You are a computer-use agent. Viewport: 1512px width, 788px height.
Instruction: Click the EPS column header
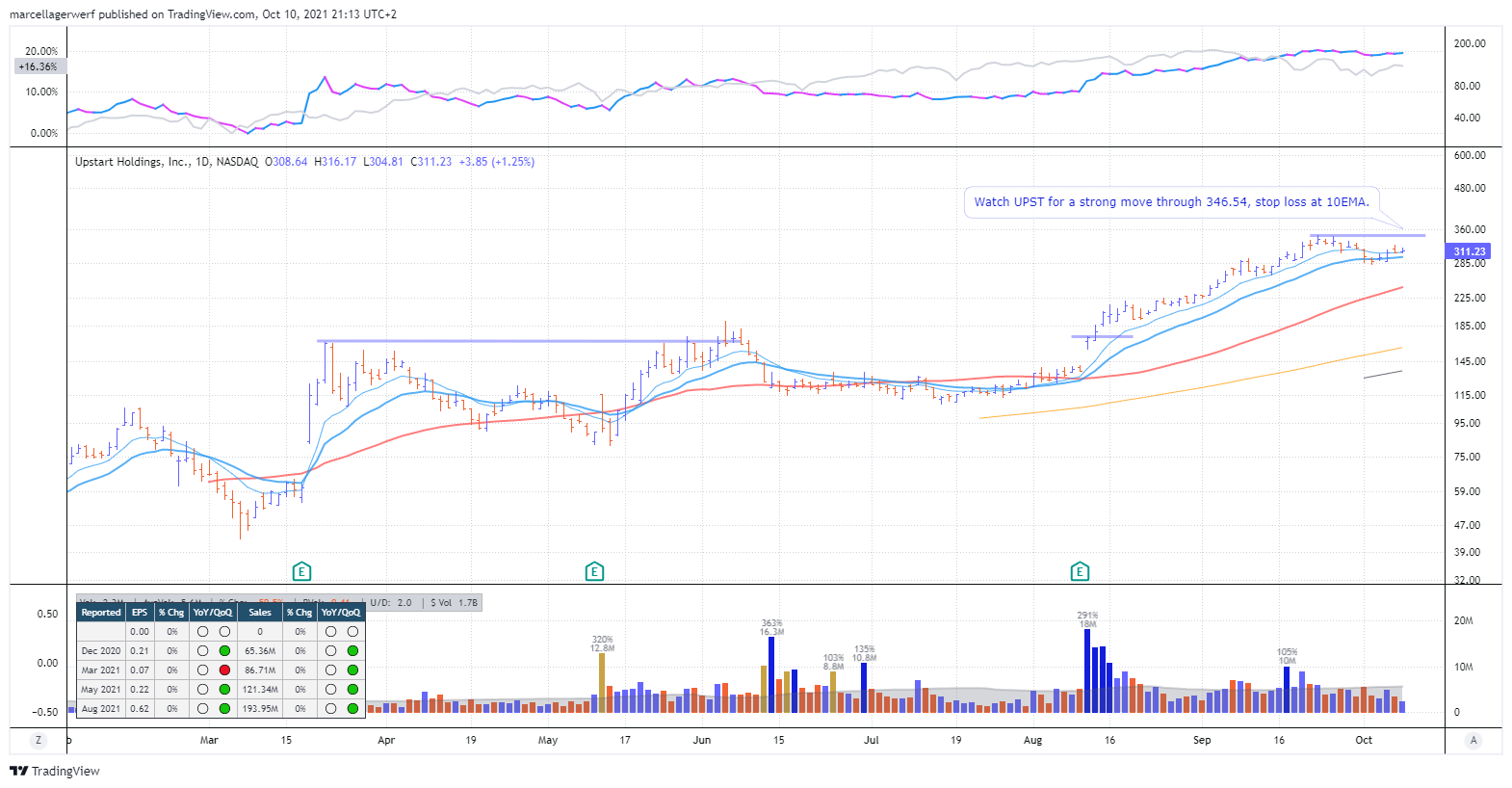click(140, 612)
